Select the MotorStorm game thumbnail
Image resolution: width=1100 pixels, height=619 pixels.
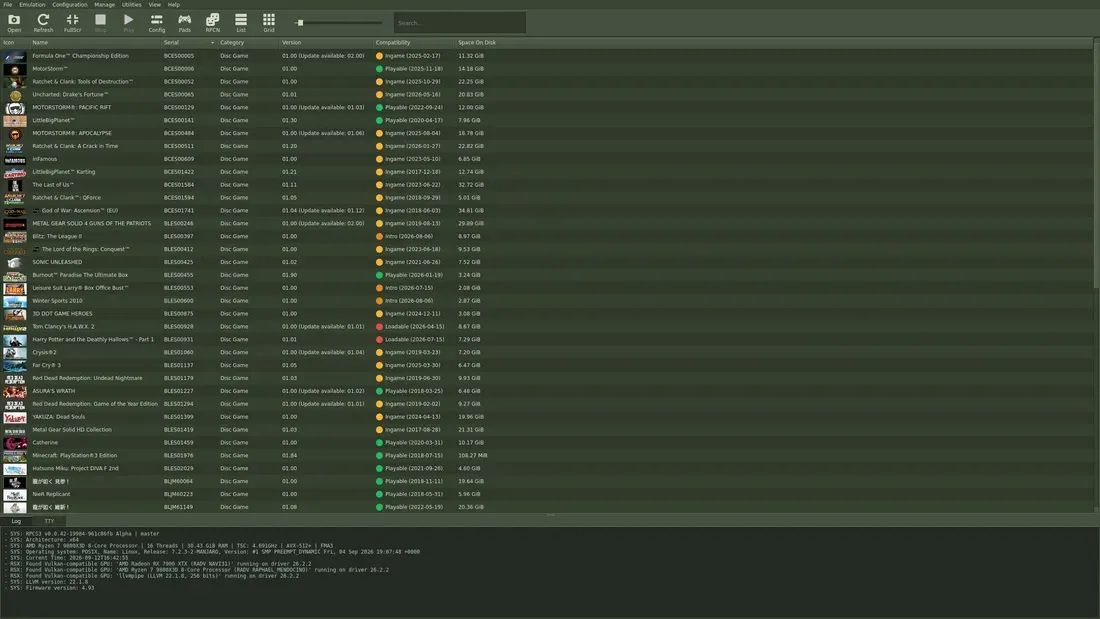click(15, 69)
